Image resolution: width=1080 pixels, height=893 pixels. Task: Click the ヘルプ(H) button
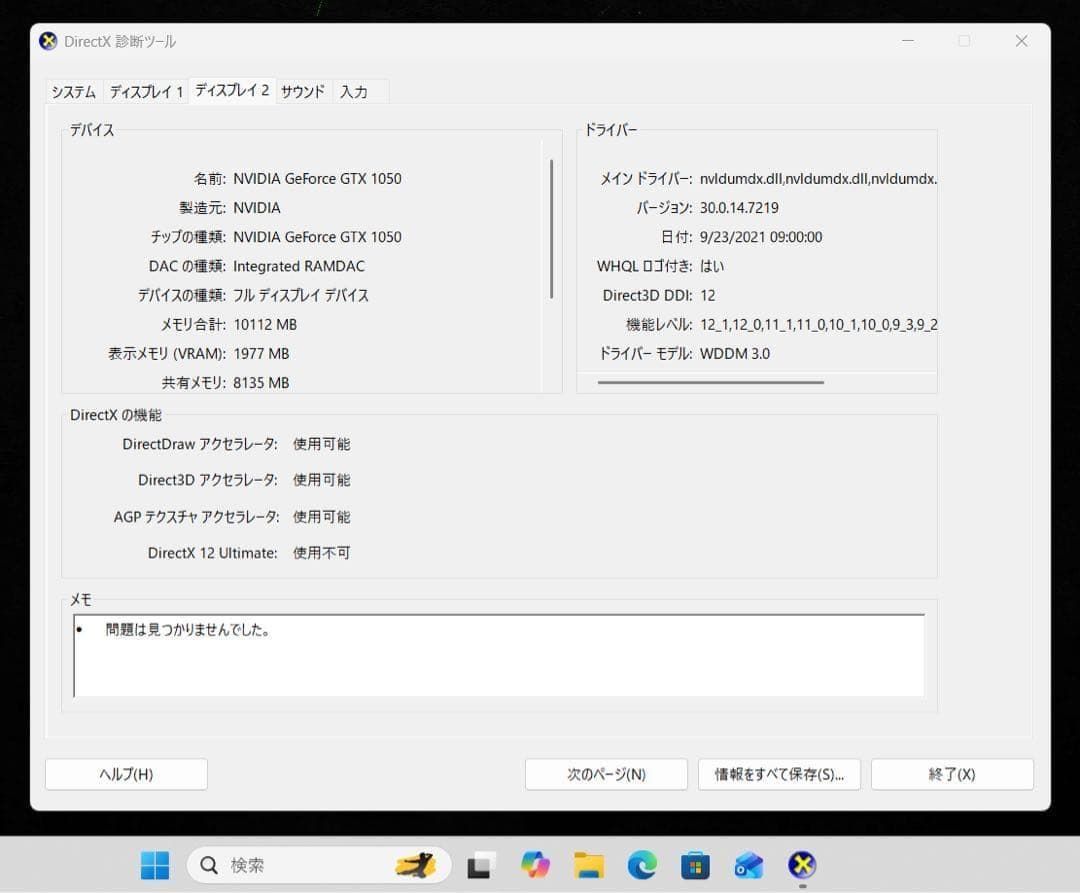126,774
